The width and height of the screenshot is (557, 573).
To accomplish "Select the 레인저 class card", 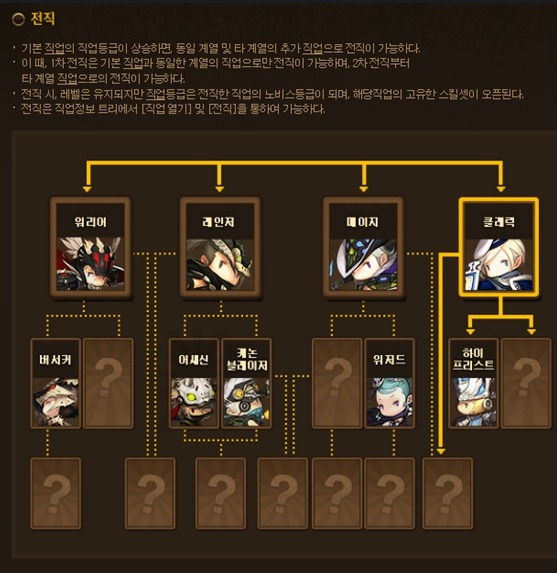I will click(x=220, y=248).
